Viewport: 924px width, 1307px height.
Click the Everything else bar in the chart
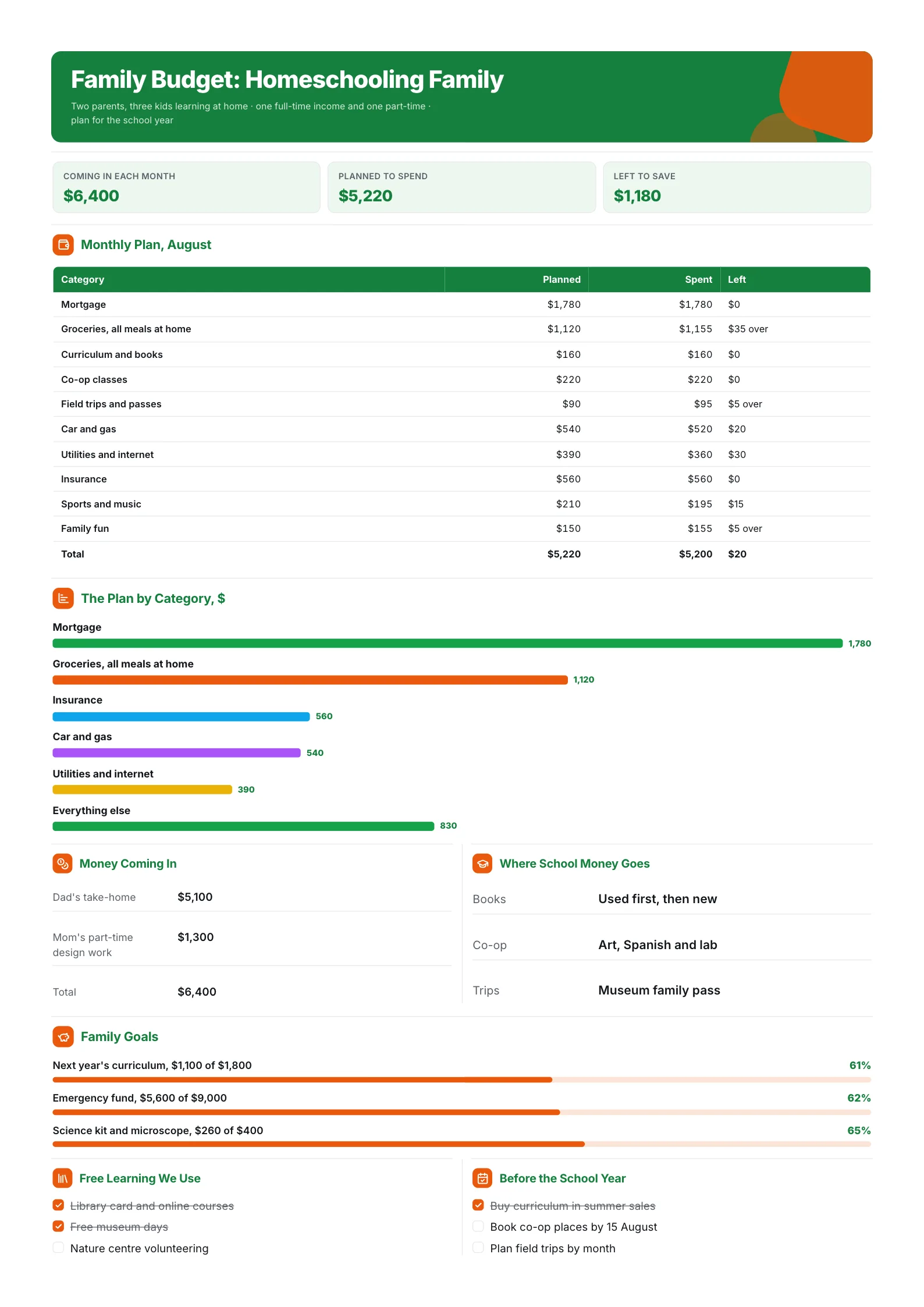(x=243, y=826)
